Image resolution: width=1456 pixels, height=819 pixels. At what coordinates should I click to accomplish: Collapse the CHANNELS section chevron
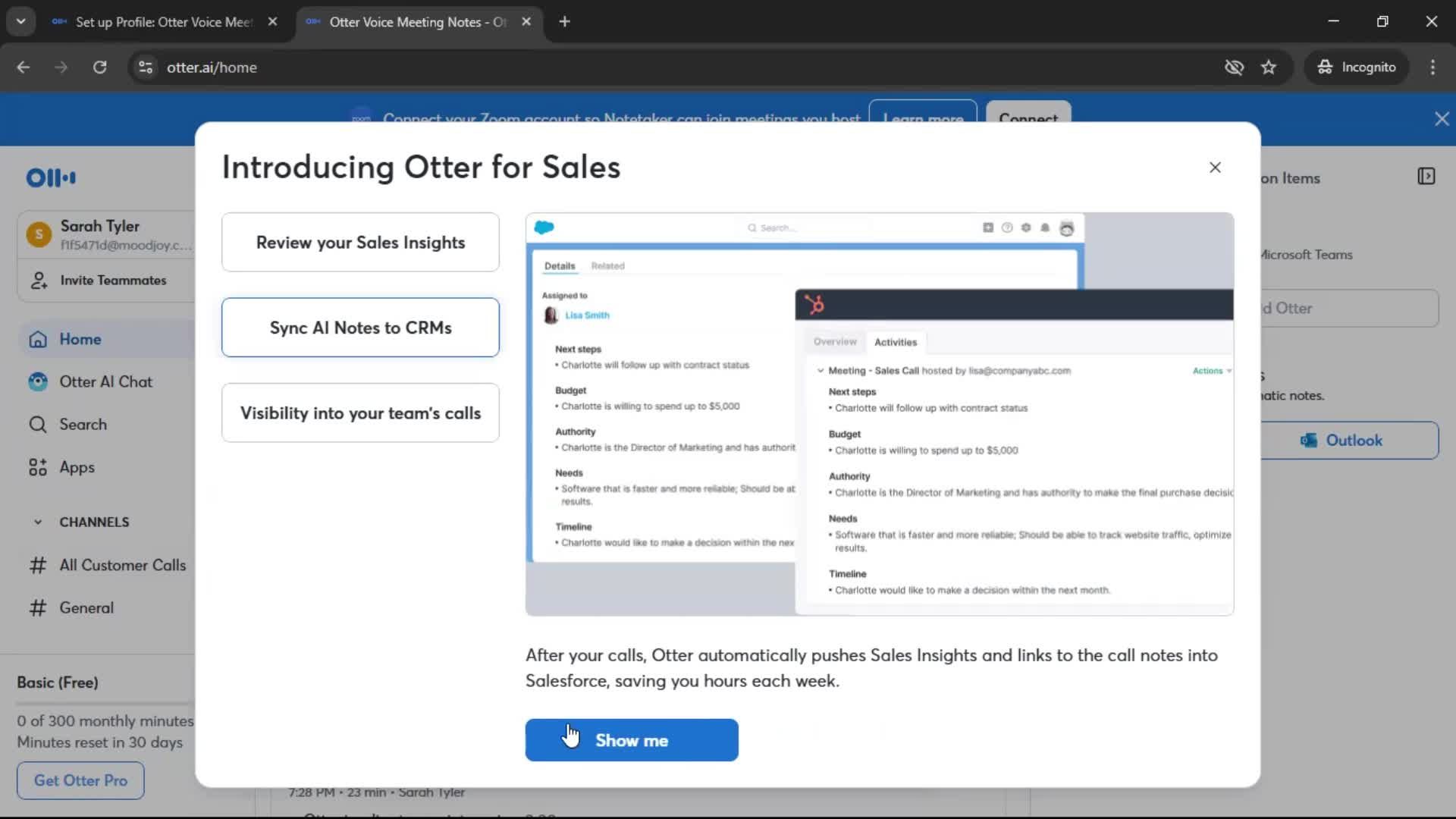point(38,522)
